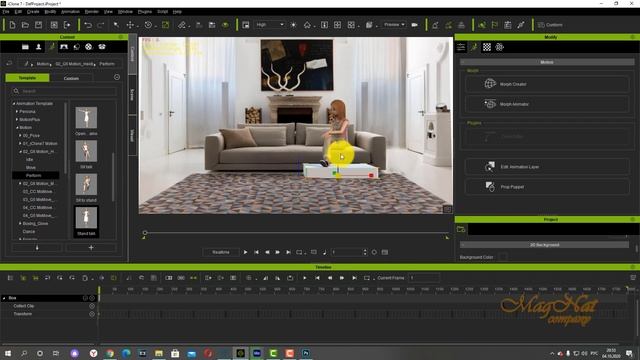
Task: Click the Background Color swatch
Action: click(x=503, y=257)
